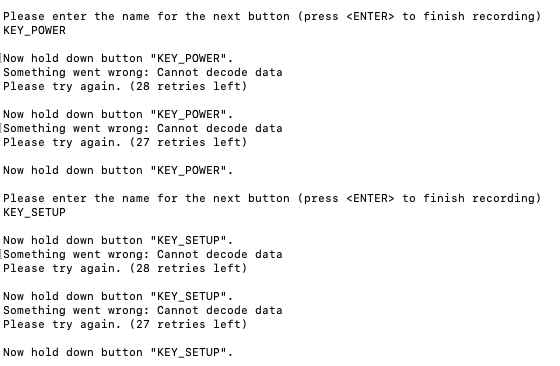Screen dimensions: 560x366
Task: Click "27 retries left" line in KEY_POWER section
Action: coord(125,142)
